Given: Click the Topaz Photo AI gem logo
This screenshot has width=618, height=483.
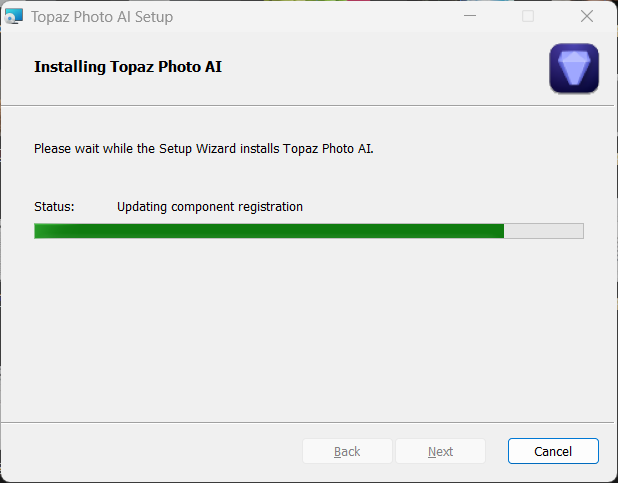Looking at the screenshot, I should click(574, 68).
